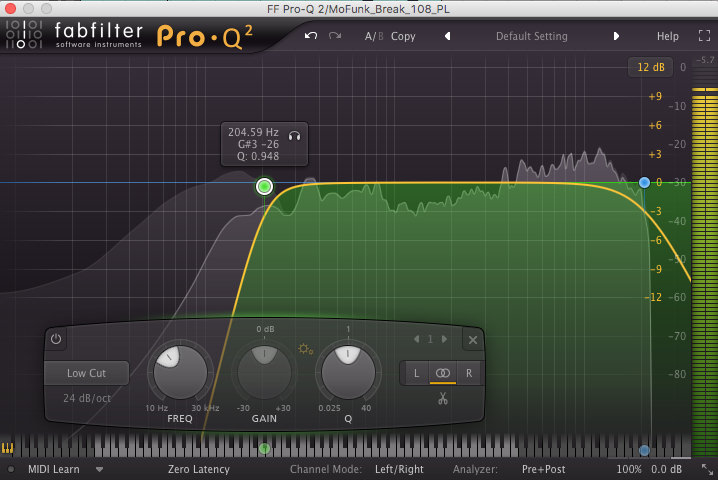The image size is (718, 480).
Task: Open the Low Cut filter shape dropdown
Action: coord(86,373)
